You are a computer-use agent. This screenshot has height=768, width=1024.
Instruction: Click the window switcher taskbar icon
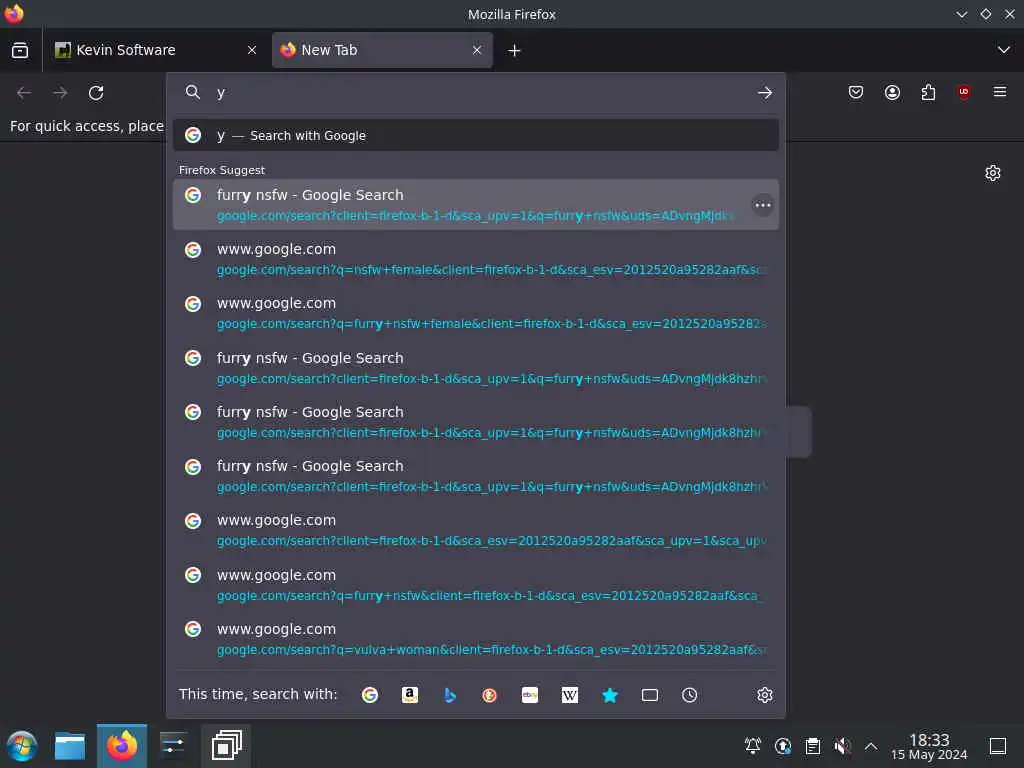coord(226,746)
